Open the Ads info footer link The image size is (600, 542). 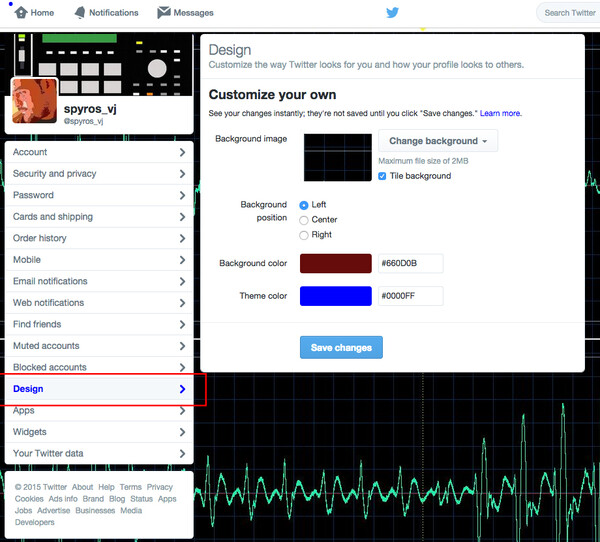pyautogui.click(x=63, y=499)
